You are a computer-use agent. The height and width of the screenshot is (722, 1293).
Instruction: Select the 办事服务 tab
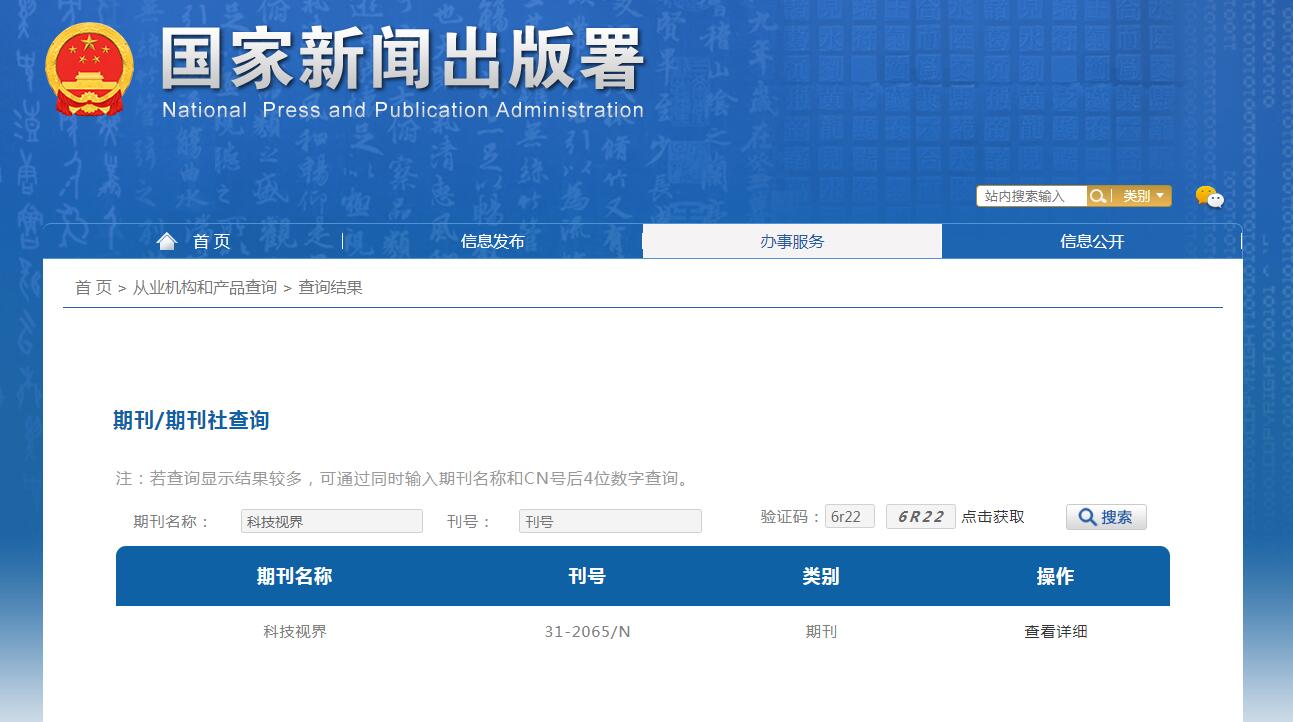click(792, 241)
